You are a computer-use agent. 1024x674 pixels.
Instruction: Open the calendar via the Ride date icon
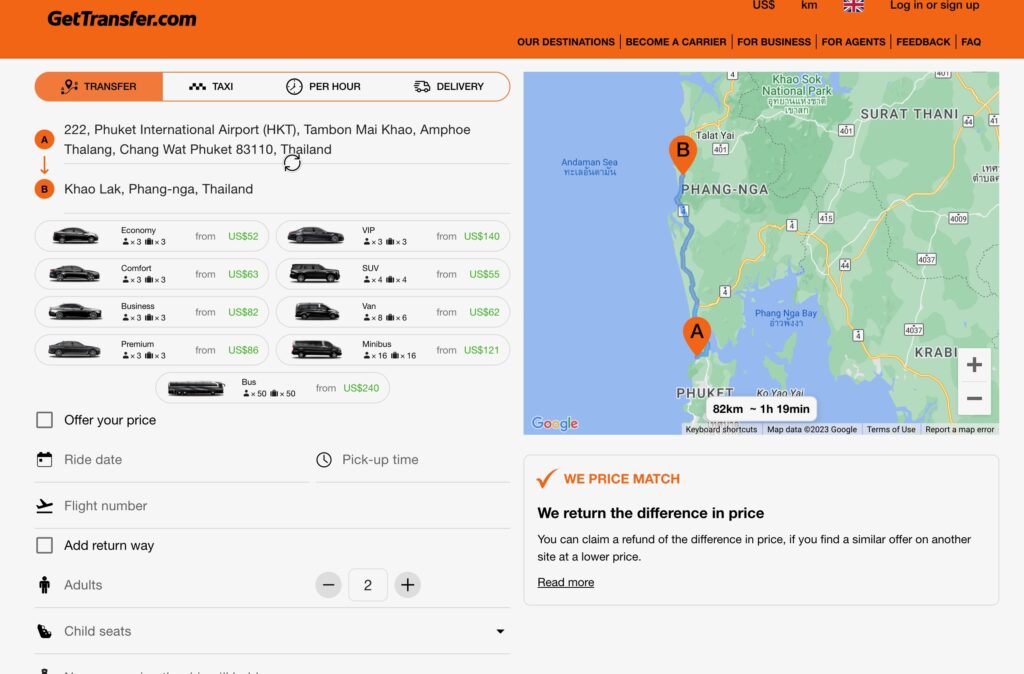coord(44,459)
